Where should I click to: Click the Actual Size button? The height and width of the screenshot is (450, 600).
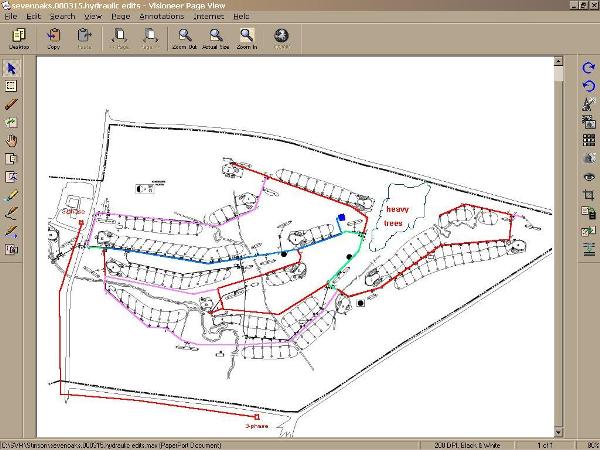(x=215, y=38)
